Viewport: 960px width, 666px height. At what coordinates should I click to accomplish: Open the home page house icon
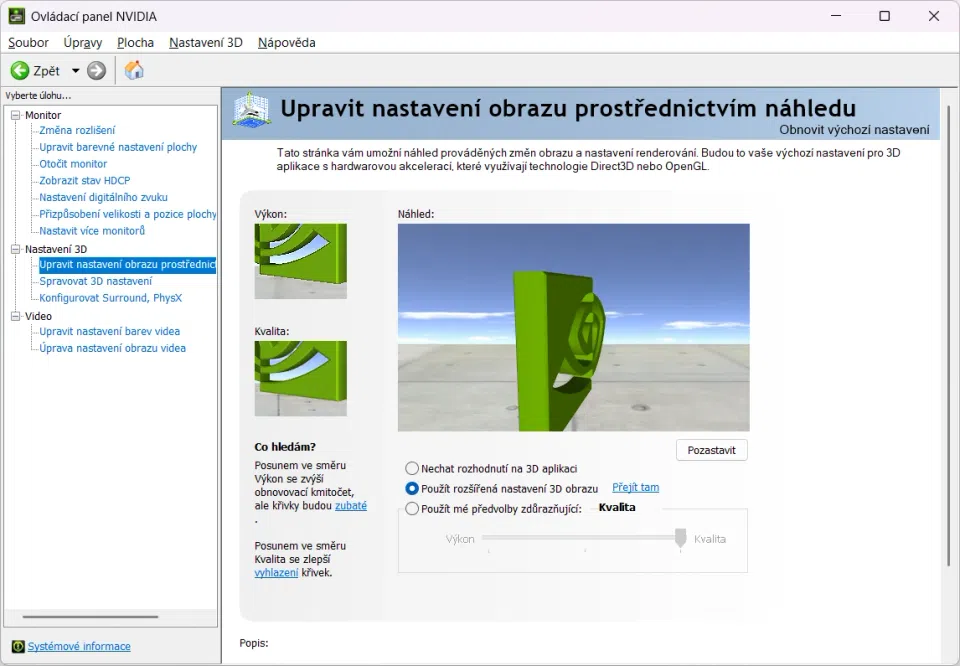[x=133, y=70]
